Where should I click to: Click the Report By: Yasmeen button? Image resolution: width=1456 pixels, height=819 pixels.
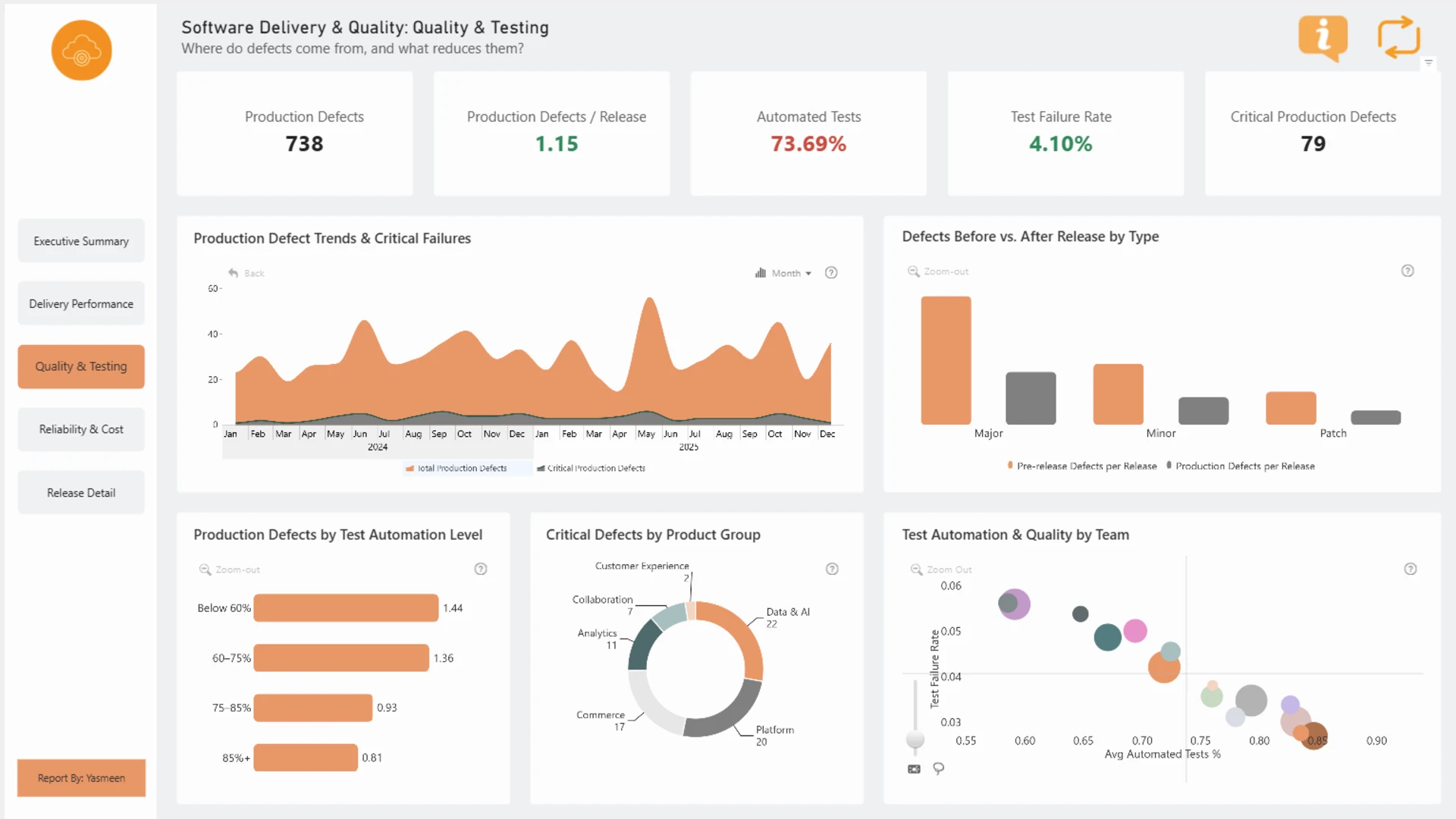coord(81,778)
